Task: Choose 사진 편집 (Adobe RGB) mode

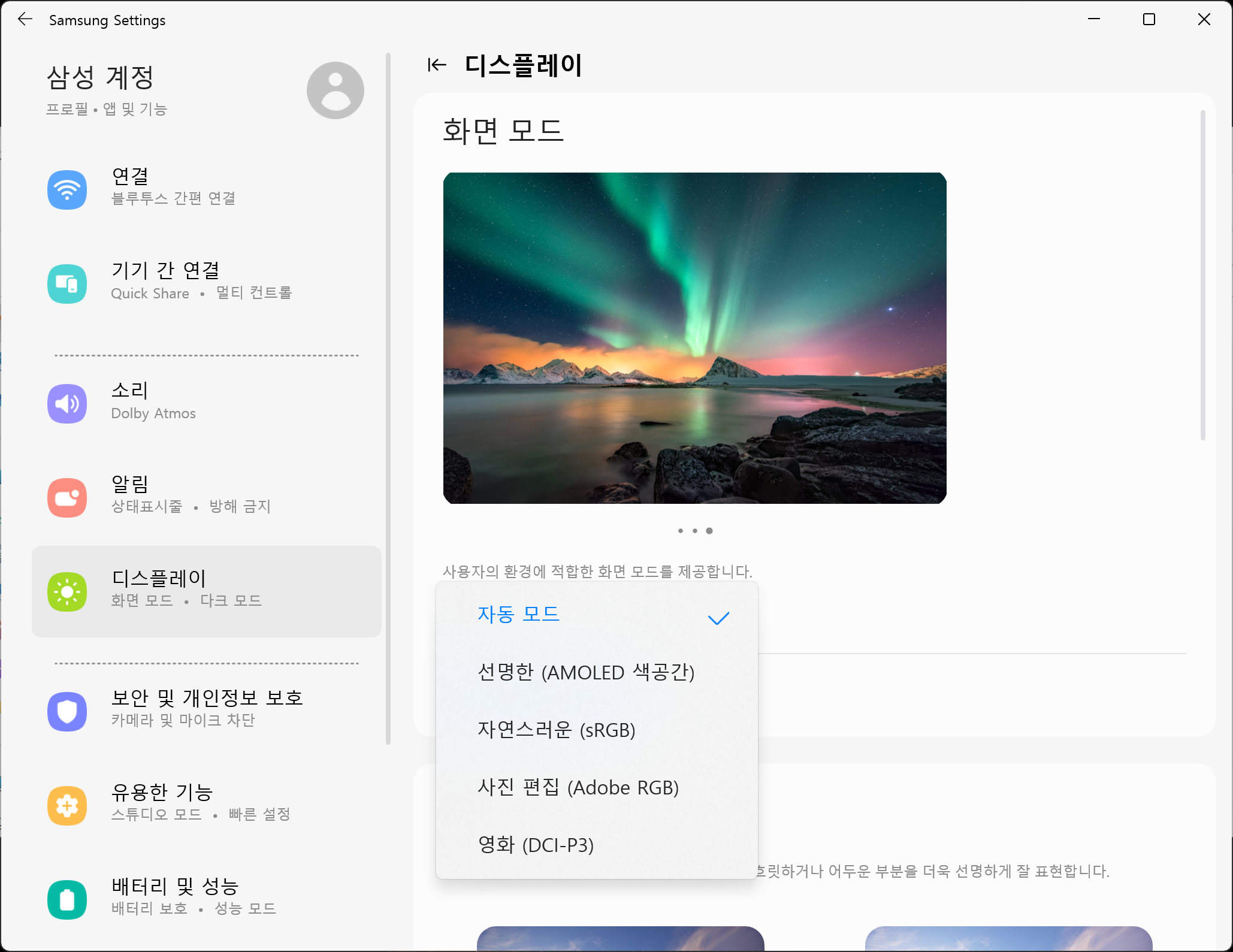Action: (597, 788)
